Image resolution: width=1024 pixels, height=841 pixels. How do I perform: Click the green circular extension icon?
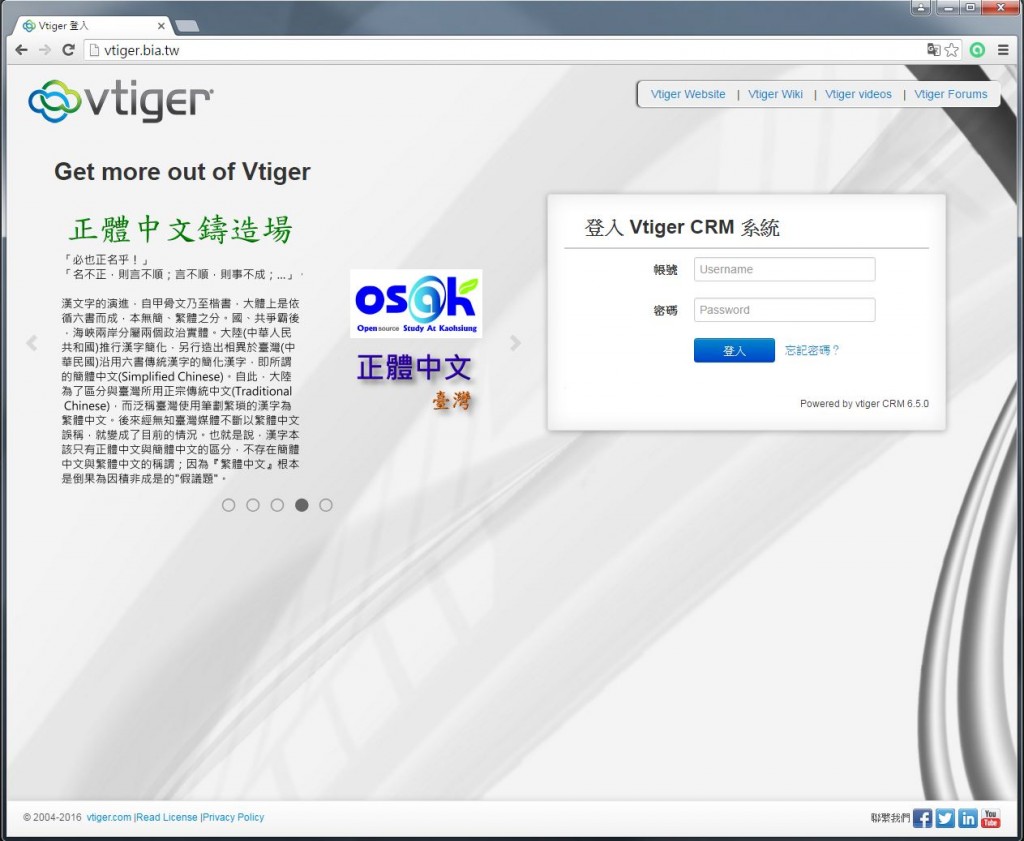(x=977, y=50)
